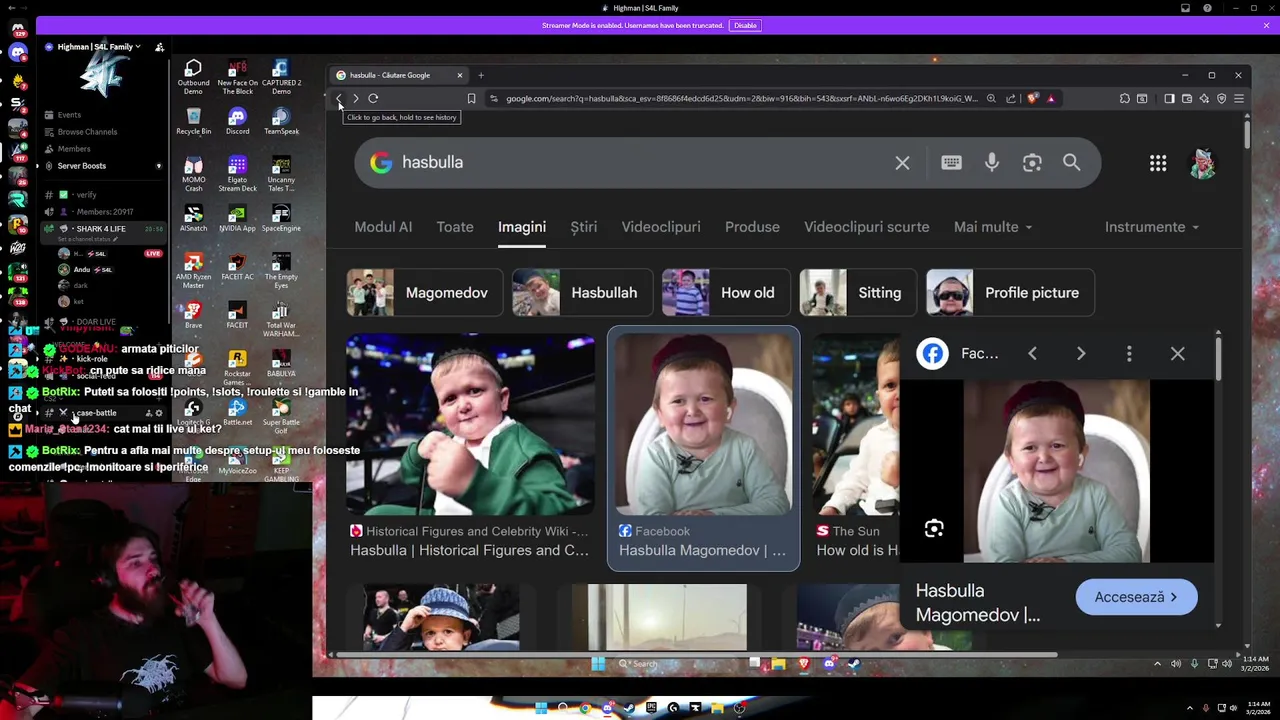
Task: Select the How old suggestion chip
Action: tap(725, 293)
